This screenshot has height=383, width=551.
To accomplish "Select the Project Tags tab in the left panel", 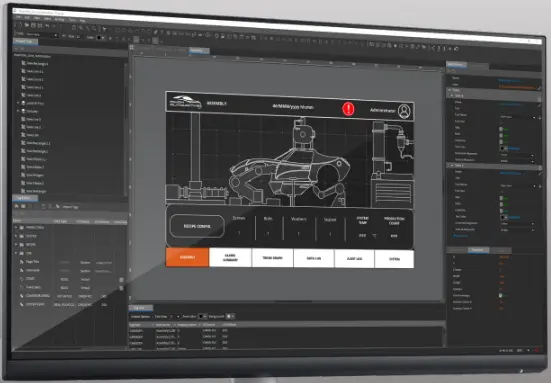I will (25, 41).
